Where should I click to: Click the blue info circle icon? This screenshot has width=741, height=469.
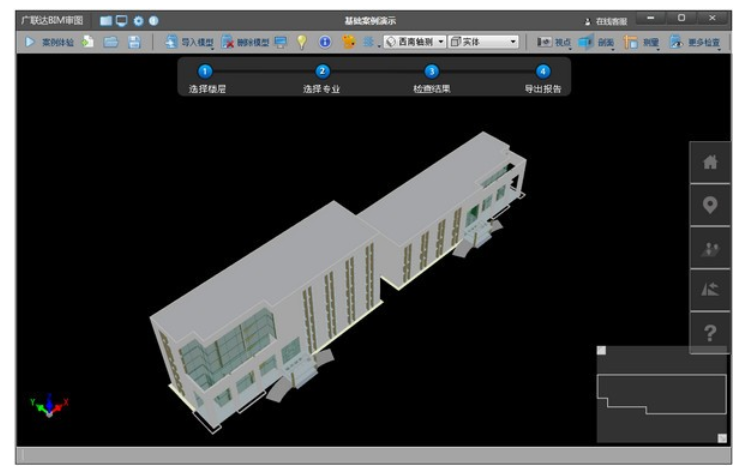[325, 42]
